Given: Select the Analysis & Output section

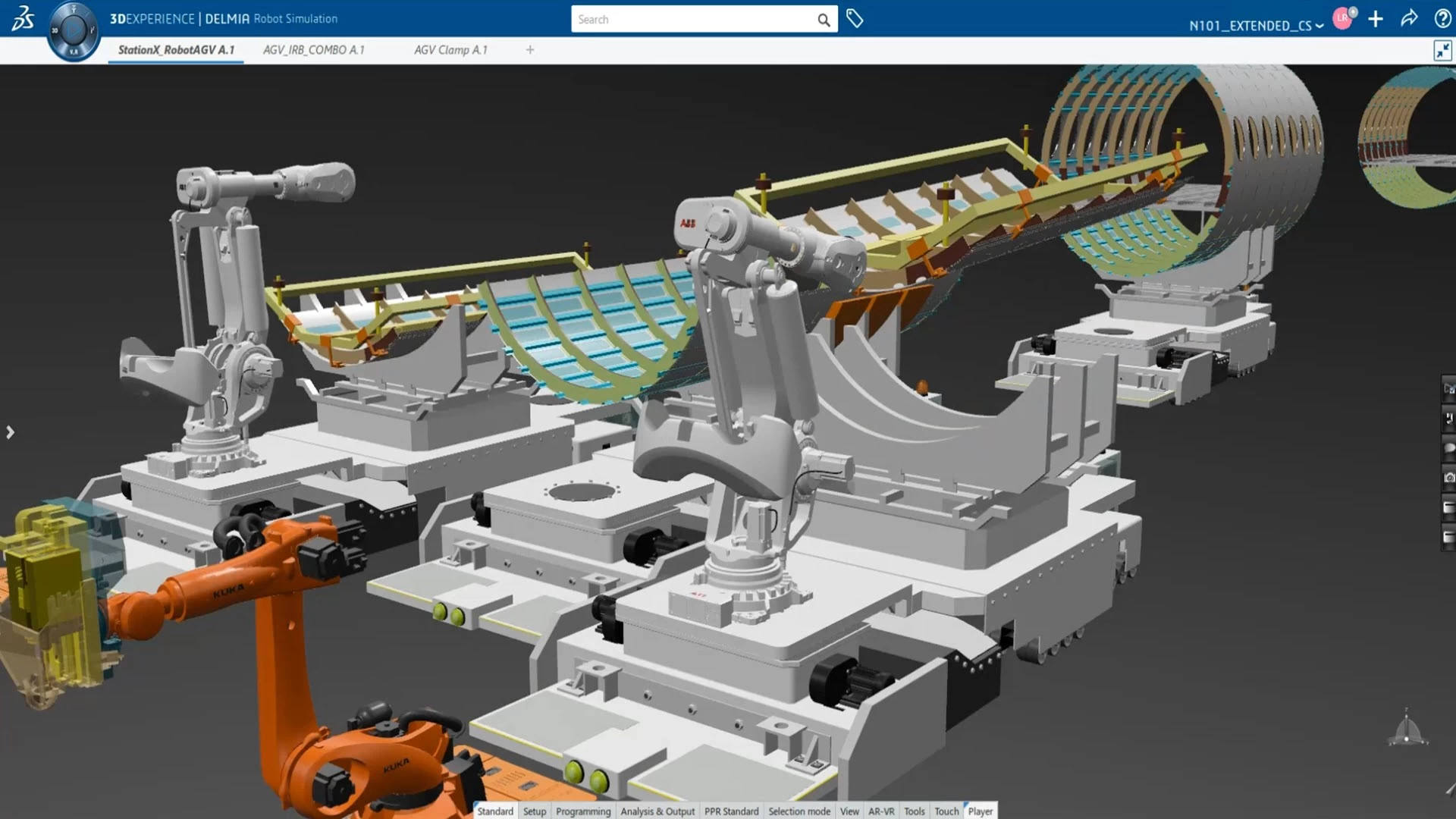Looking at the screenshot, I should click(x=657, y=811).
